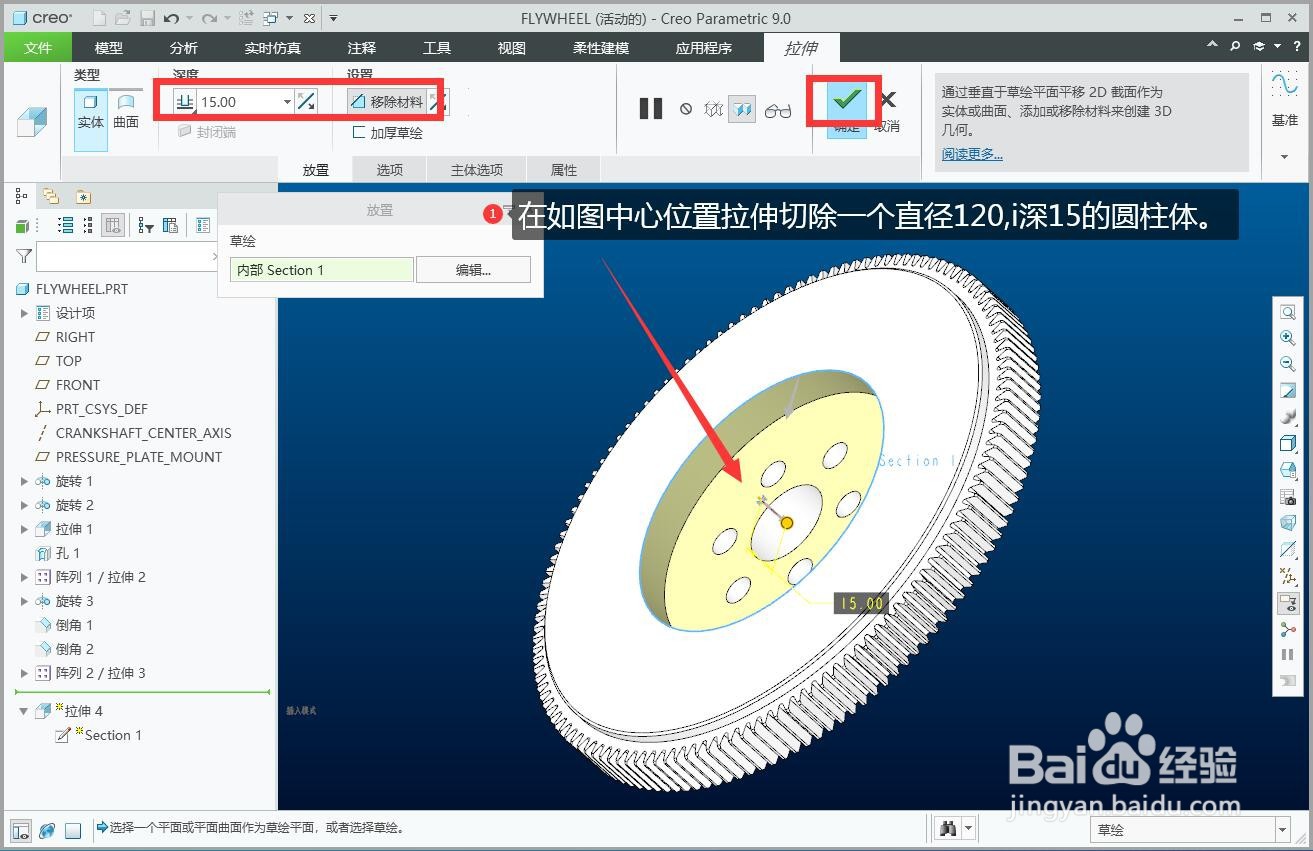Image resolution: width=1313 pixels, height=851 pixels.
Task: Expand the 设计项 tree node
Action: click(25, 313)
